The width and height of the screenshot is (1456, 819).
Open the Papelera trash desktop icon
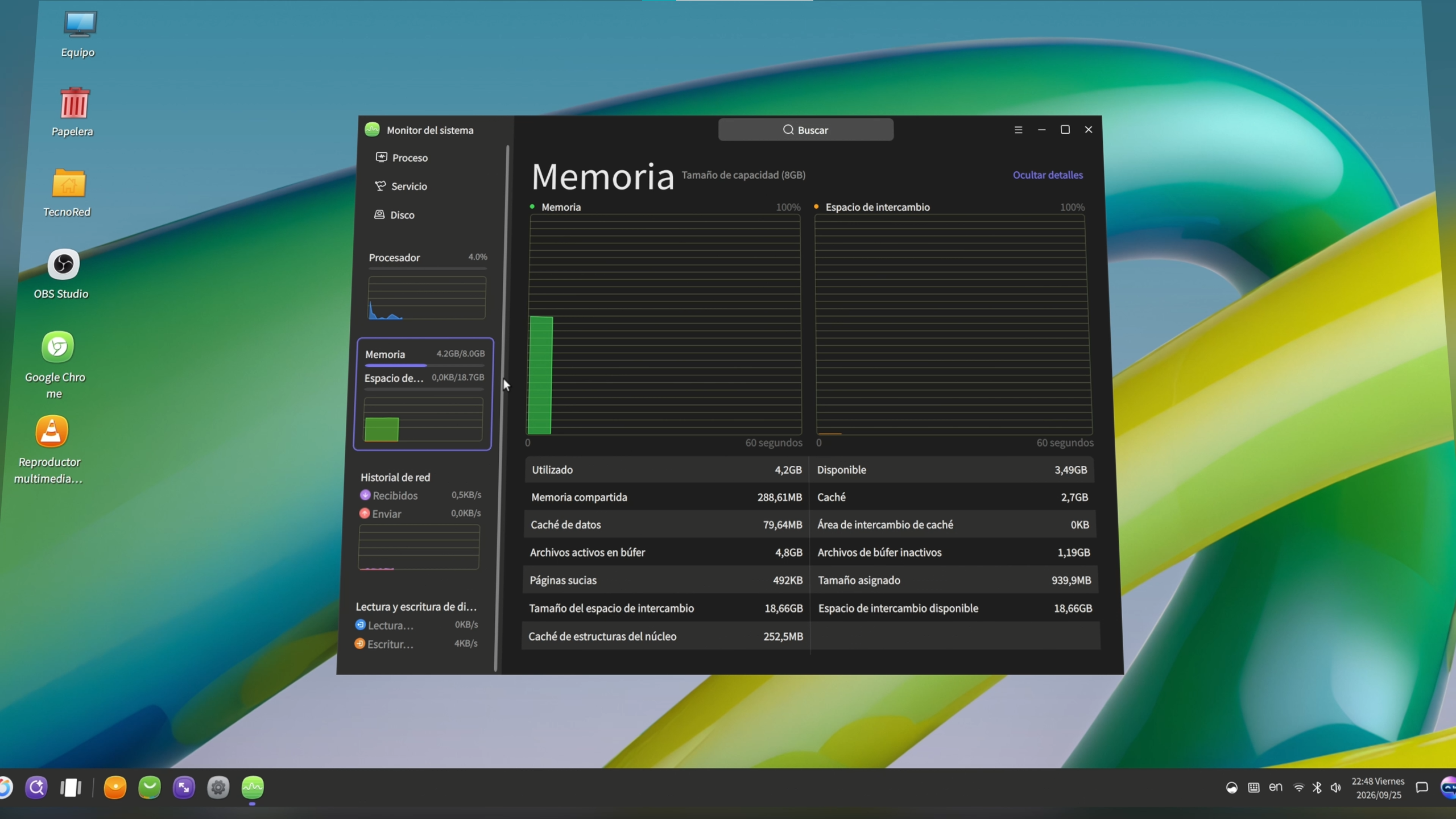coord(73,112)
